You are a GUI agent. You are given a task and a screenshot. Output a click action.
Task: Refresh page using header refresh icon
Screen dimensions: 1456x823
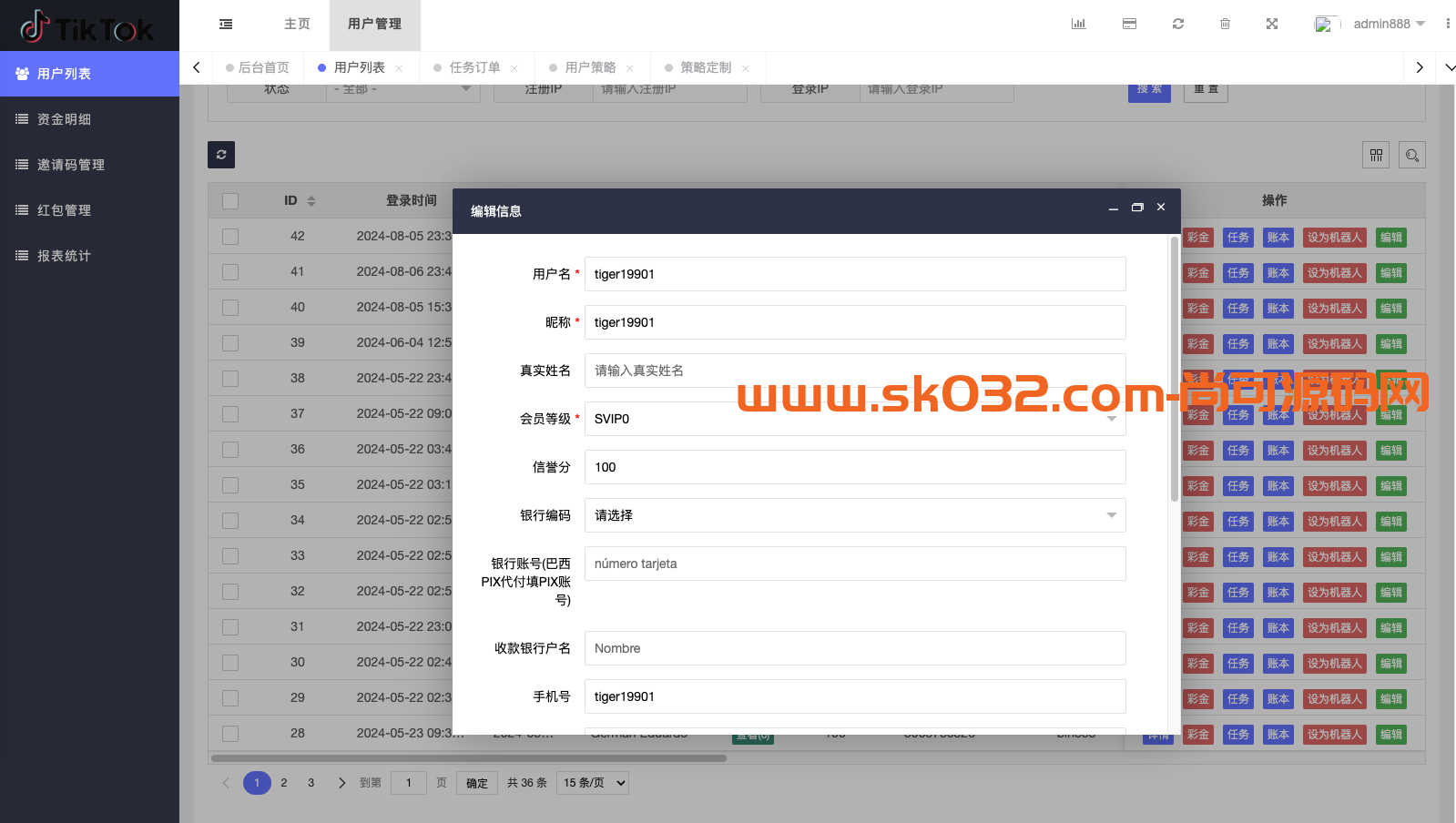tap(1178, 24)
